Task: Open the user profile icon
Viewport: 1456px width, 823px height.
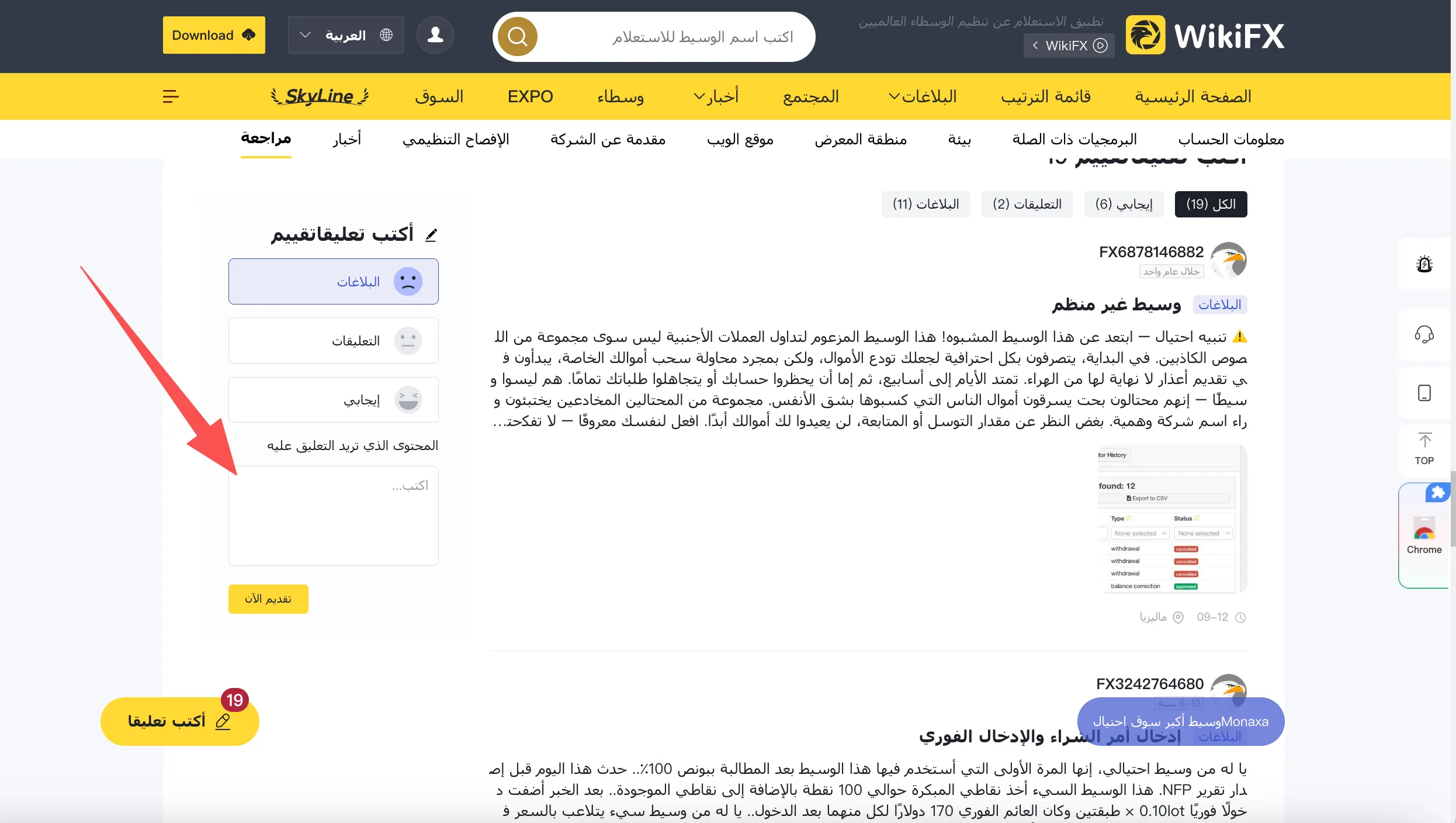Action: (435, 35)
